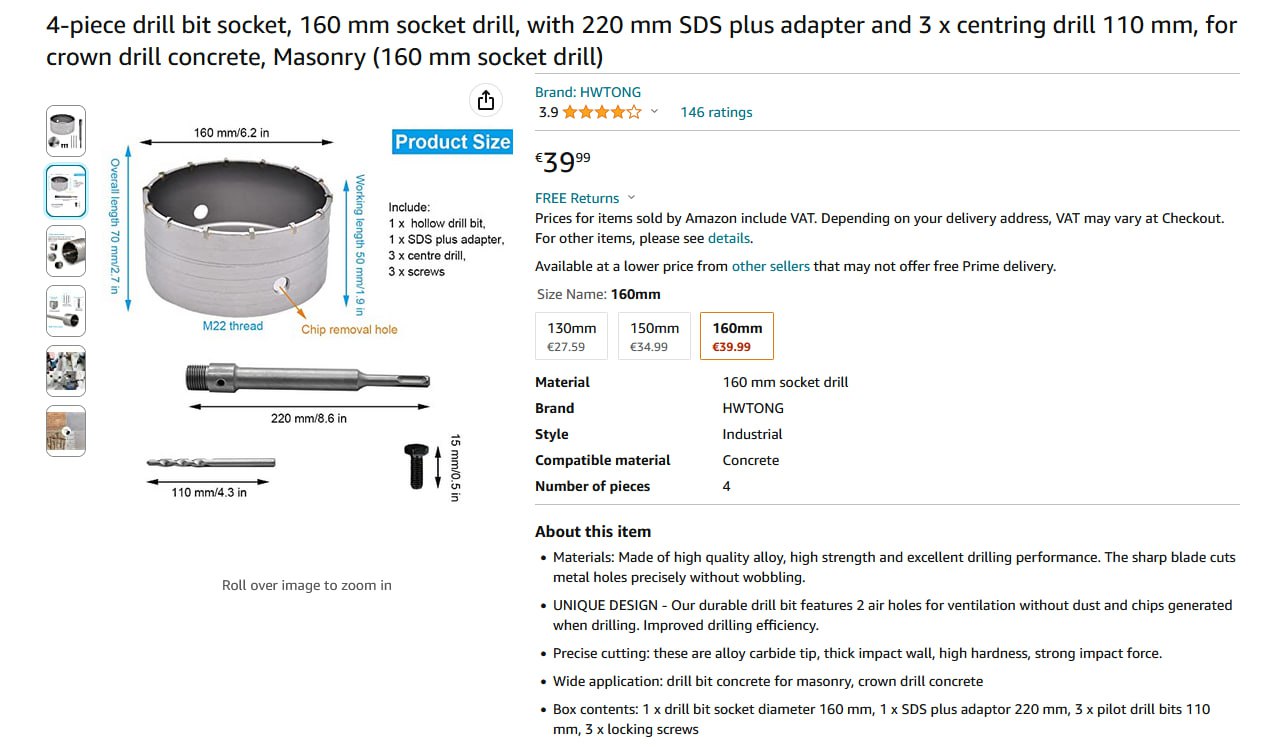Open the Brand: HWTONG link
Screen dimensions: 1261x747
pyautogui.click(x=588, y=92)
